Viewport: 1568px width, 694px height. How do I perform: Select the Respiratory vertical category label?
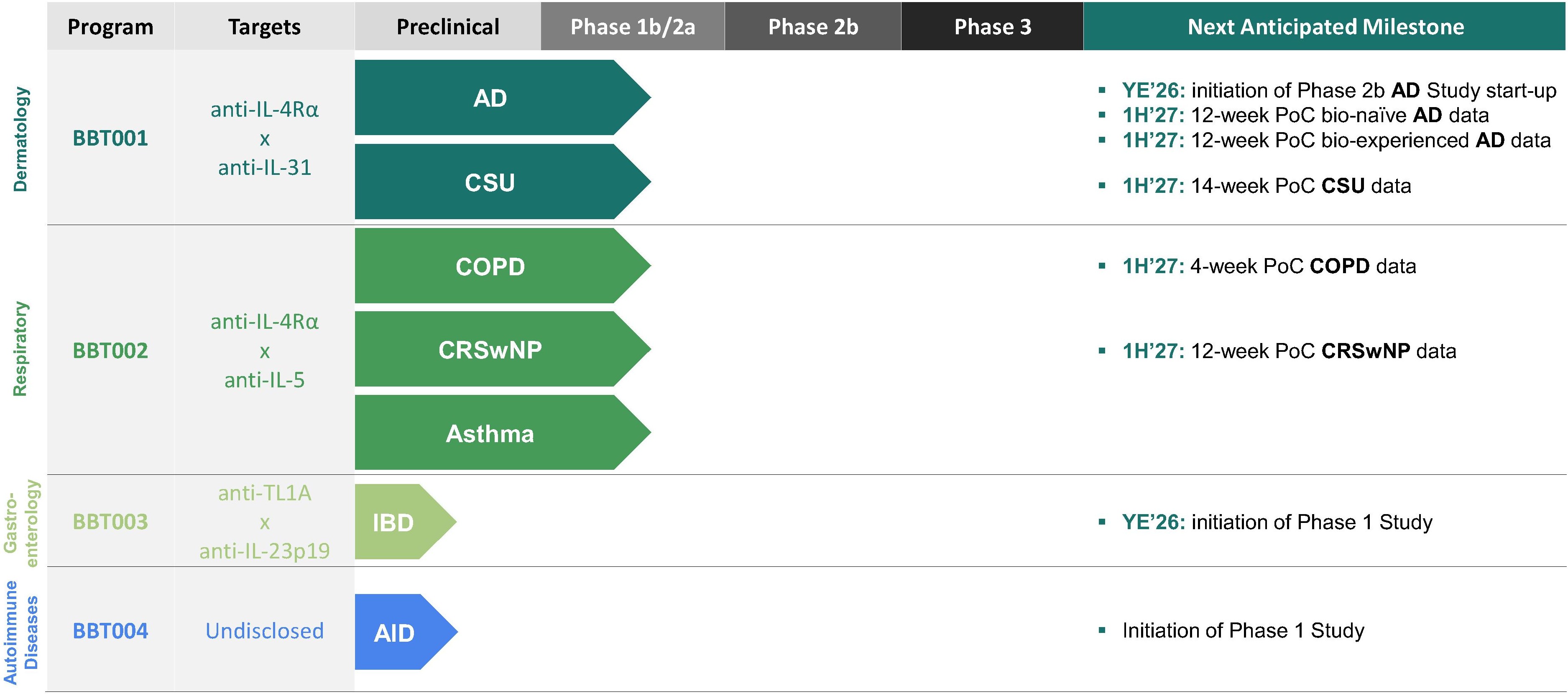[x=20, y=349]
